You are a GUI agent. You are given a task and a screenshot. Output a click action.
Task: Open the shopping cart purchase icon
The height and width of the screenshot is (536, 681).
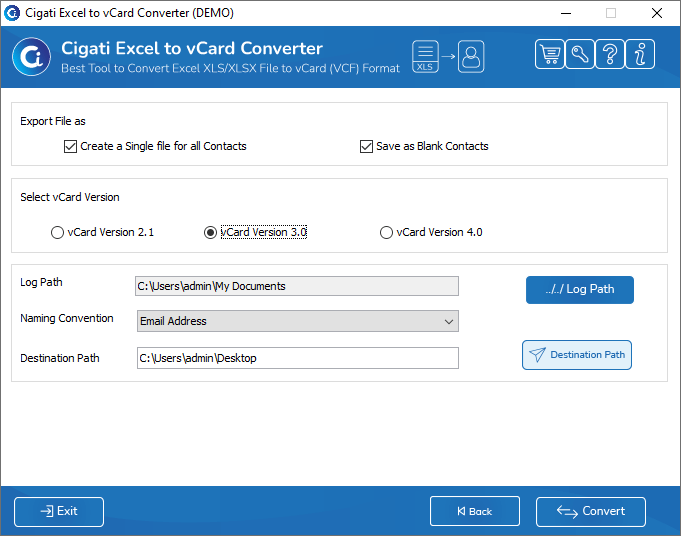point(550,54)
